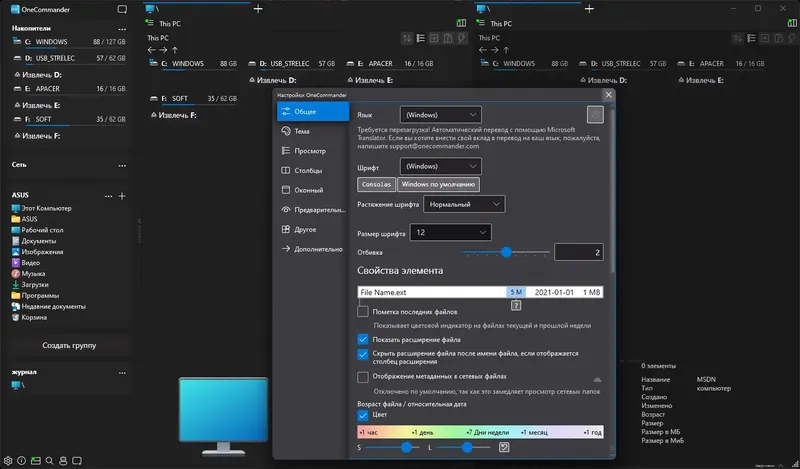
Task: Click Извлечь D: eject icon in sidebar
Action: (x=17, y=74)
